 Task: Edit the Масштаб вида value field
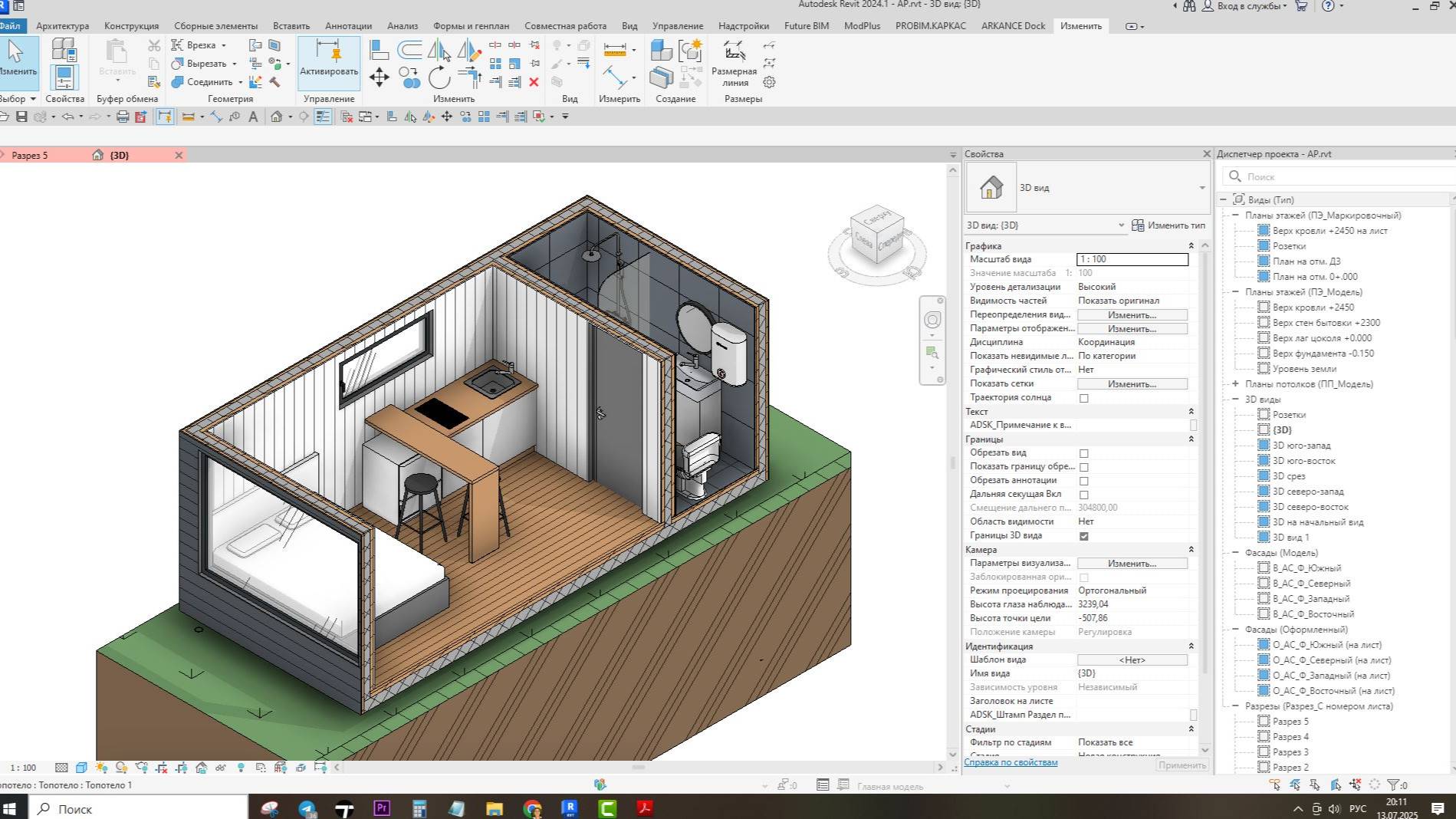click(1132, 259)
